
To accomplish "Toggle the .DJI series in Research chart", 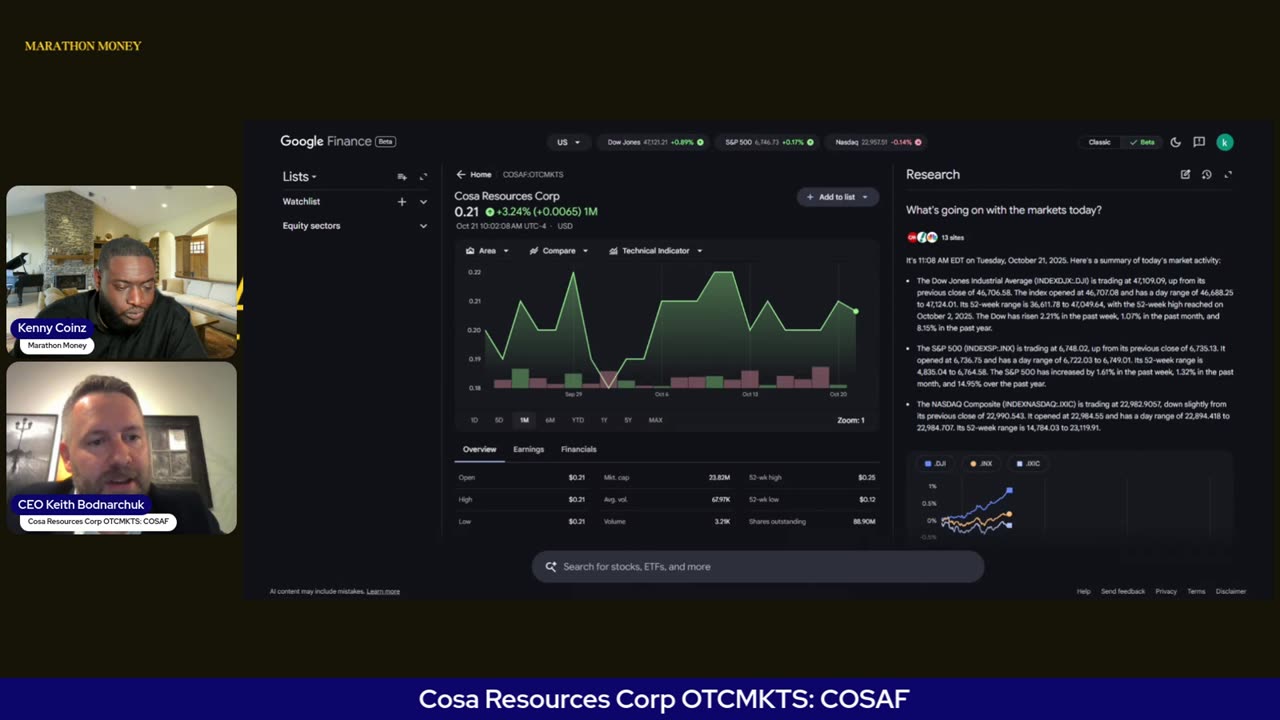I will [936, 464].
